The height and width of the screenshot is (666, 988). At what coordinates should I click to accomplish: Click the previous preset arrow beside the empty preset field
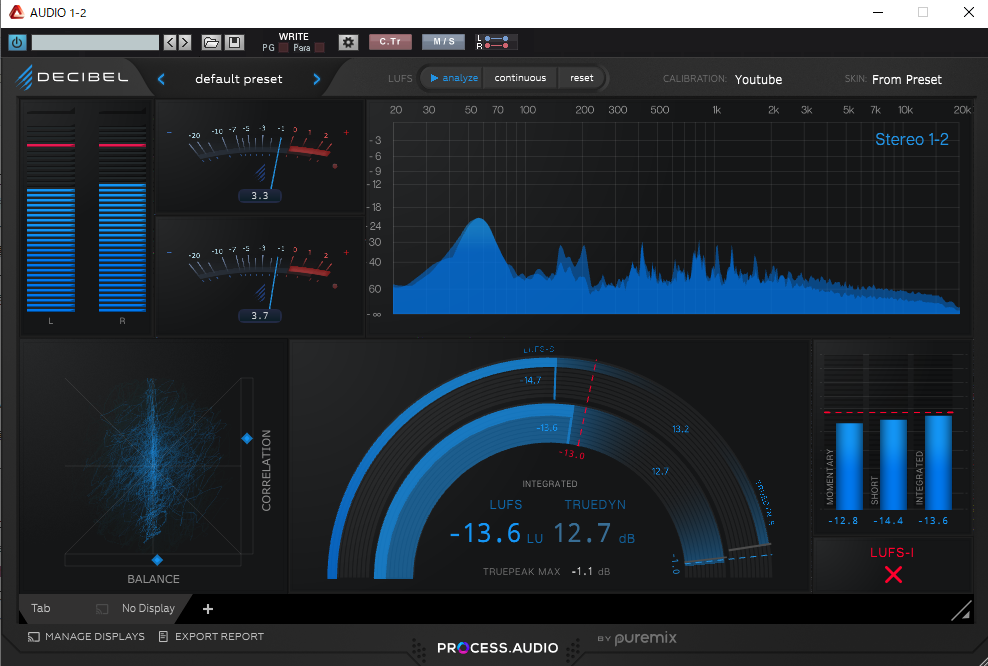click(170, 42)
